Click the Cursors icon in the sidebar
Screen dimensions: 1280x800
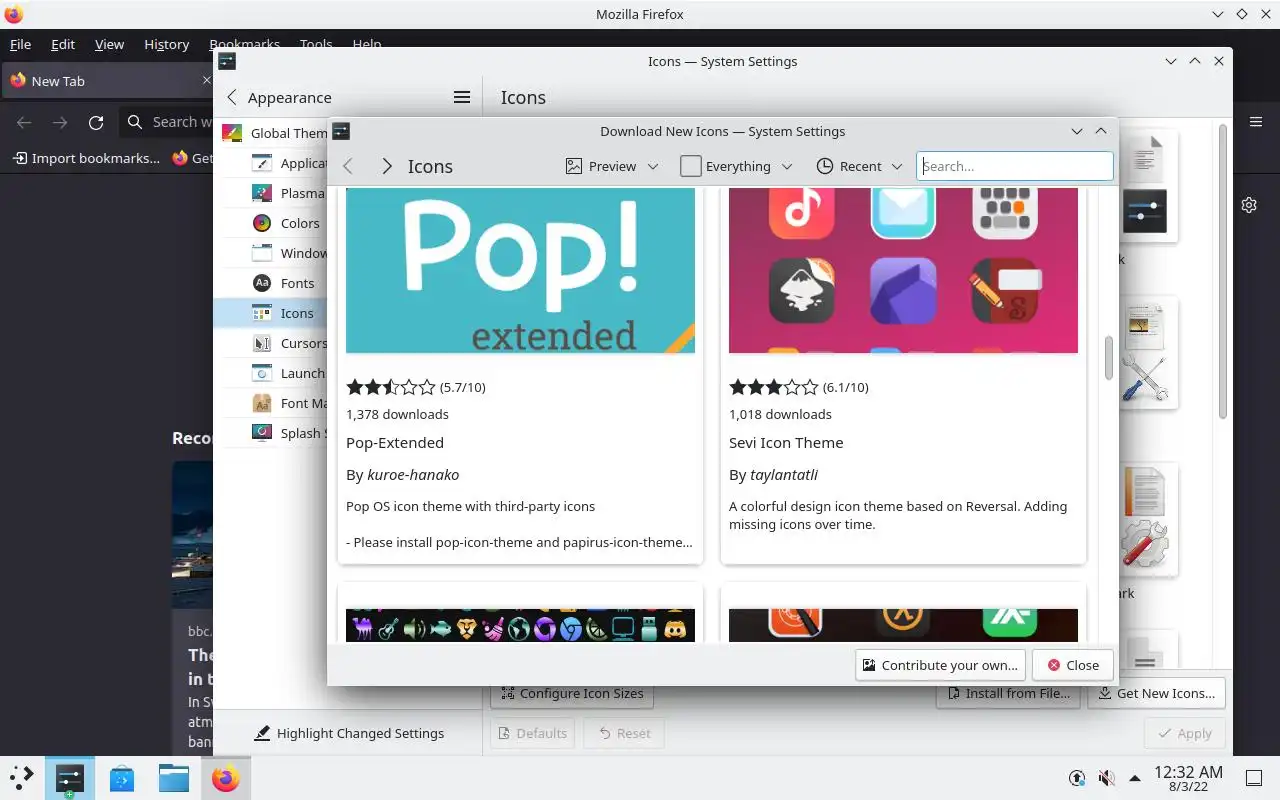coord(262,343)
